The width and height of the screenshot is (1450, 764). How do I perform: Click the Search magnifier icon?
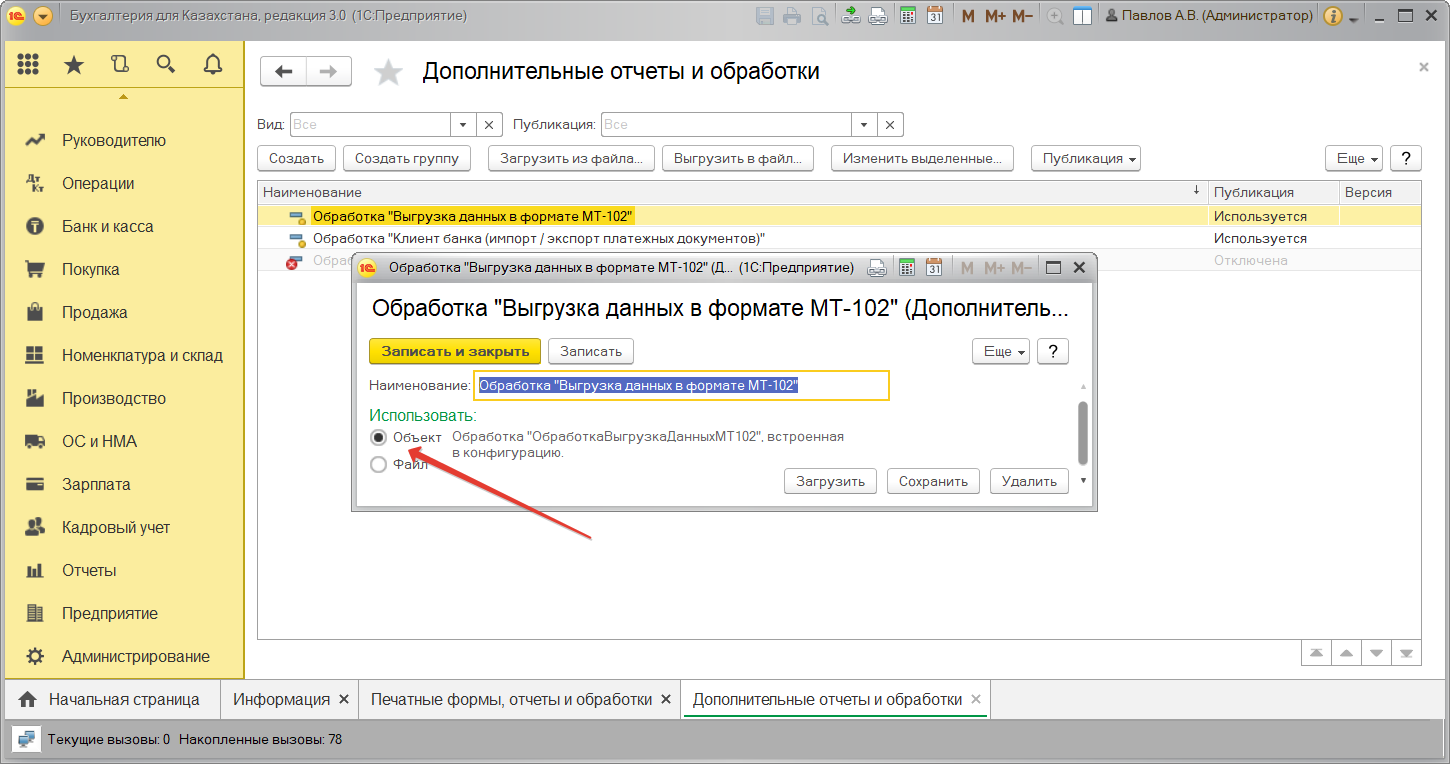(166, 65)
